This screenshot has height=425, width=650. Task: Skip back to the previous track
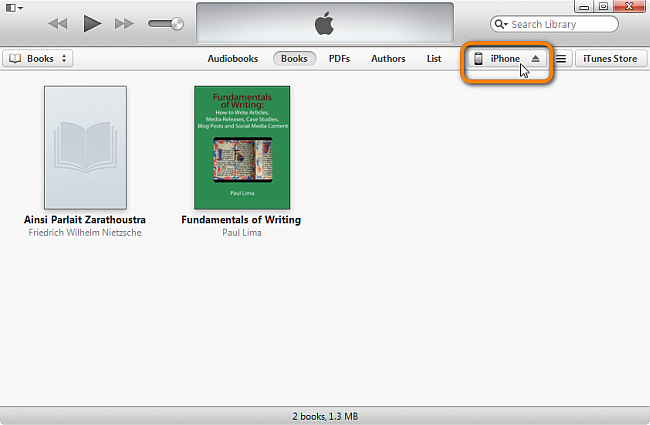(x=58, y=24)
